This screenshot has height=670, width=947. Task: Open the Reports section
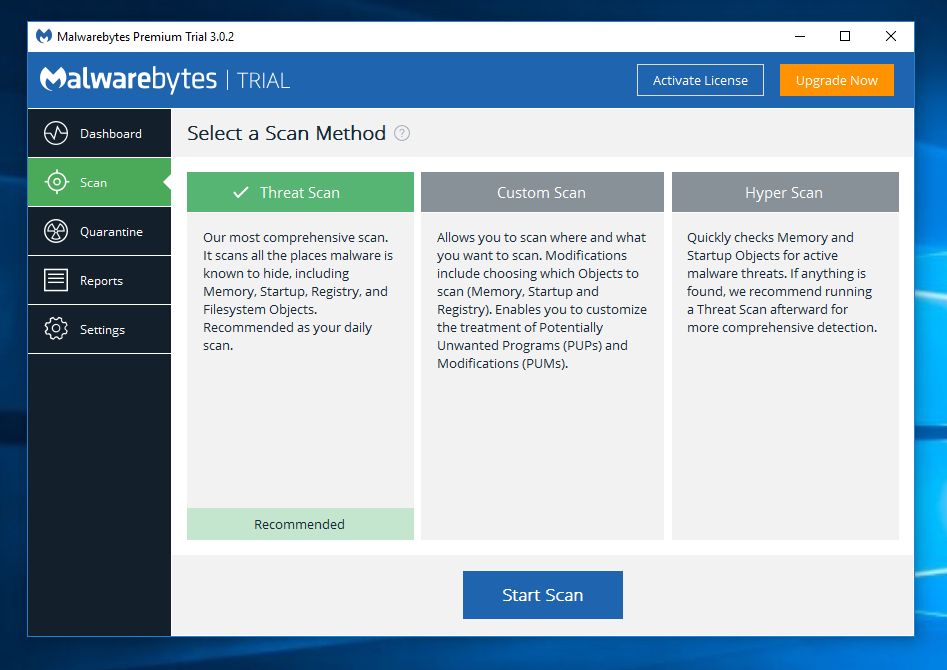click(100, 280)
